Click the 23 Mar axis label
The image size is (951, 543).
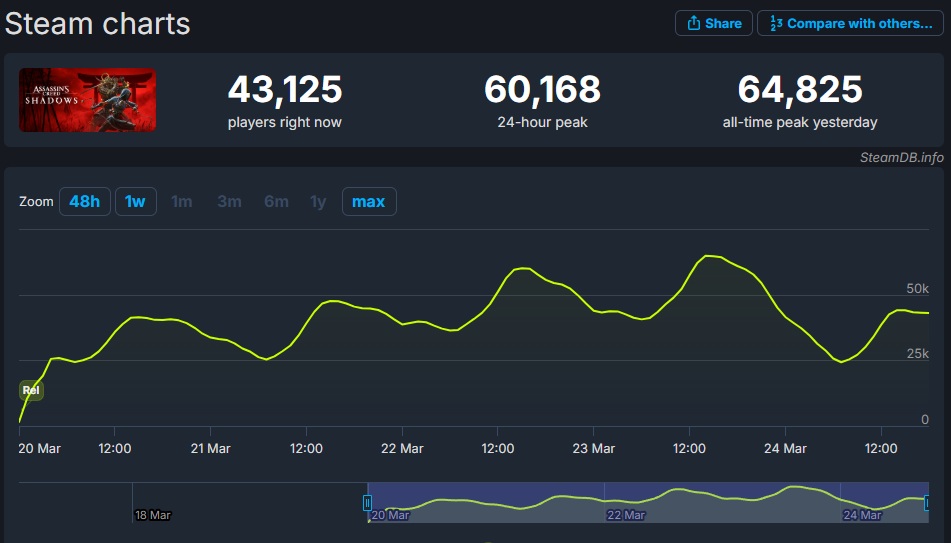594,448
